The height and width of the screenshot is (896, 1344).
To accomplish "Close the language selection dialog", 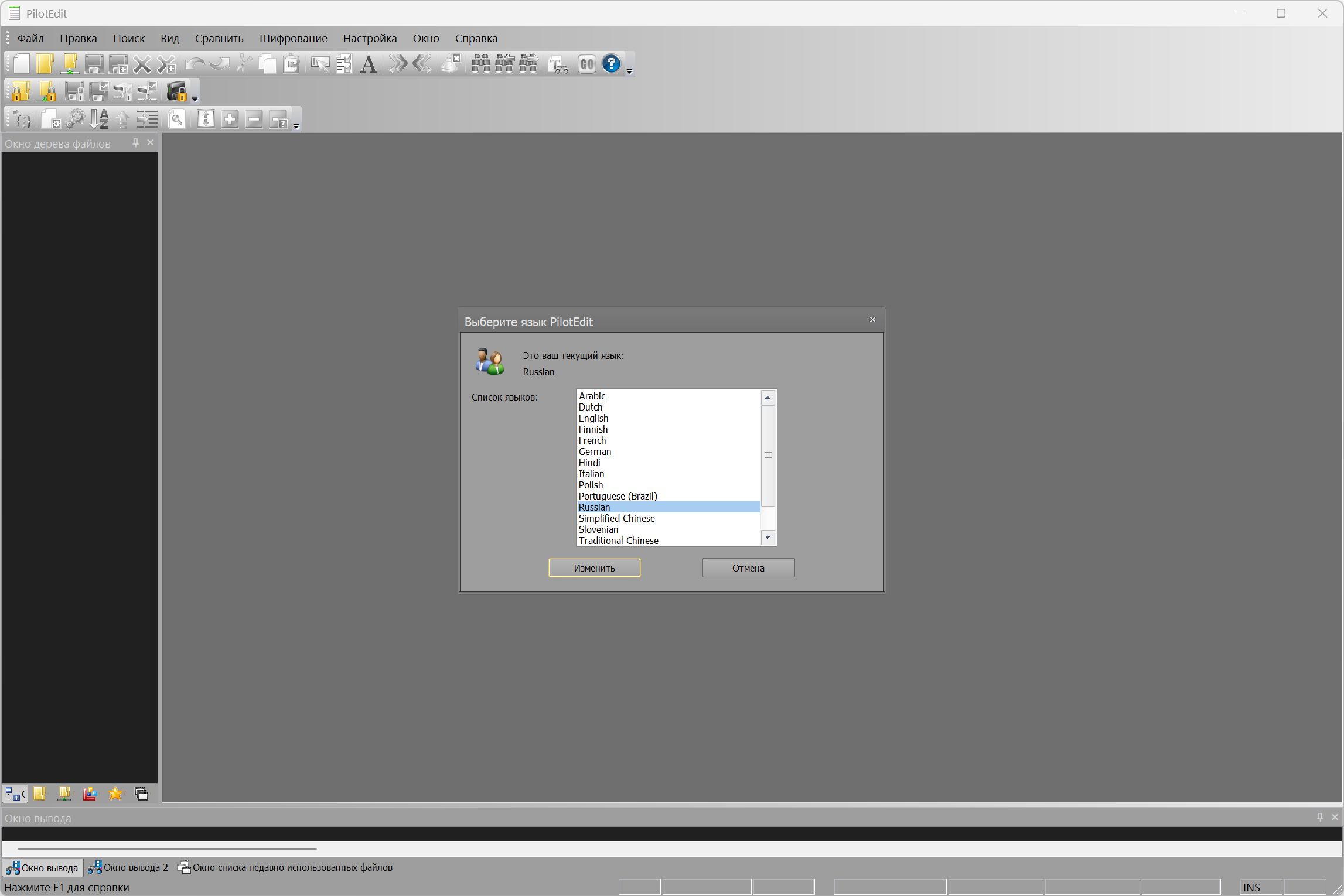I will (x=872, y=320).
